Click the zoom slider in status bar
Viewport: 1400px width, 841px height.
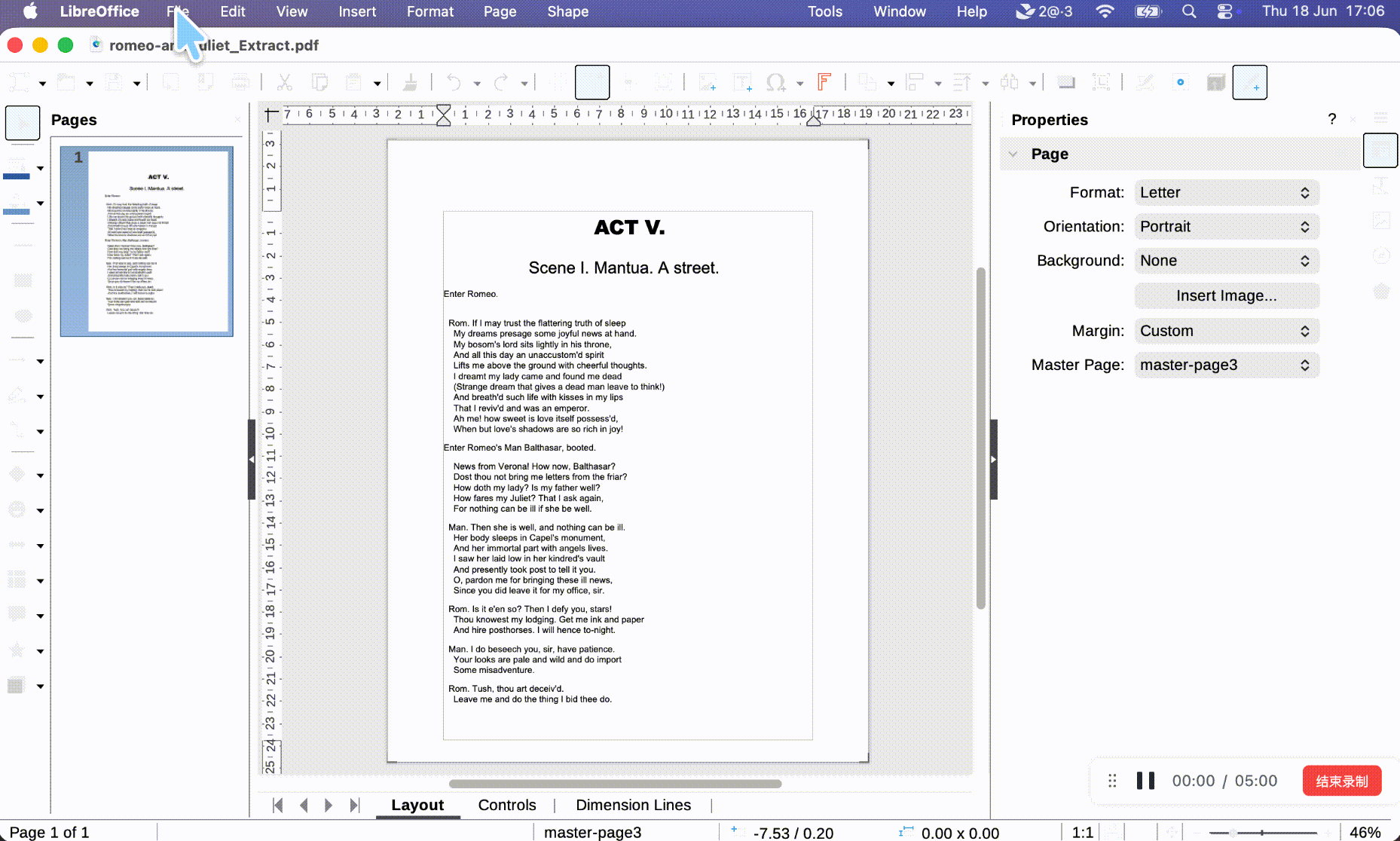[x=1262, y=833]
